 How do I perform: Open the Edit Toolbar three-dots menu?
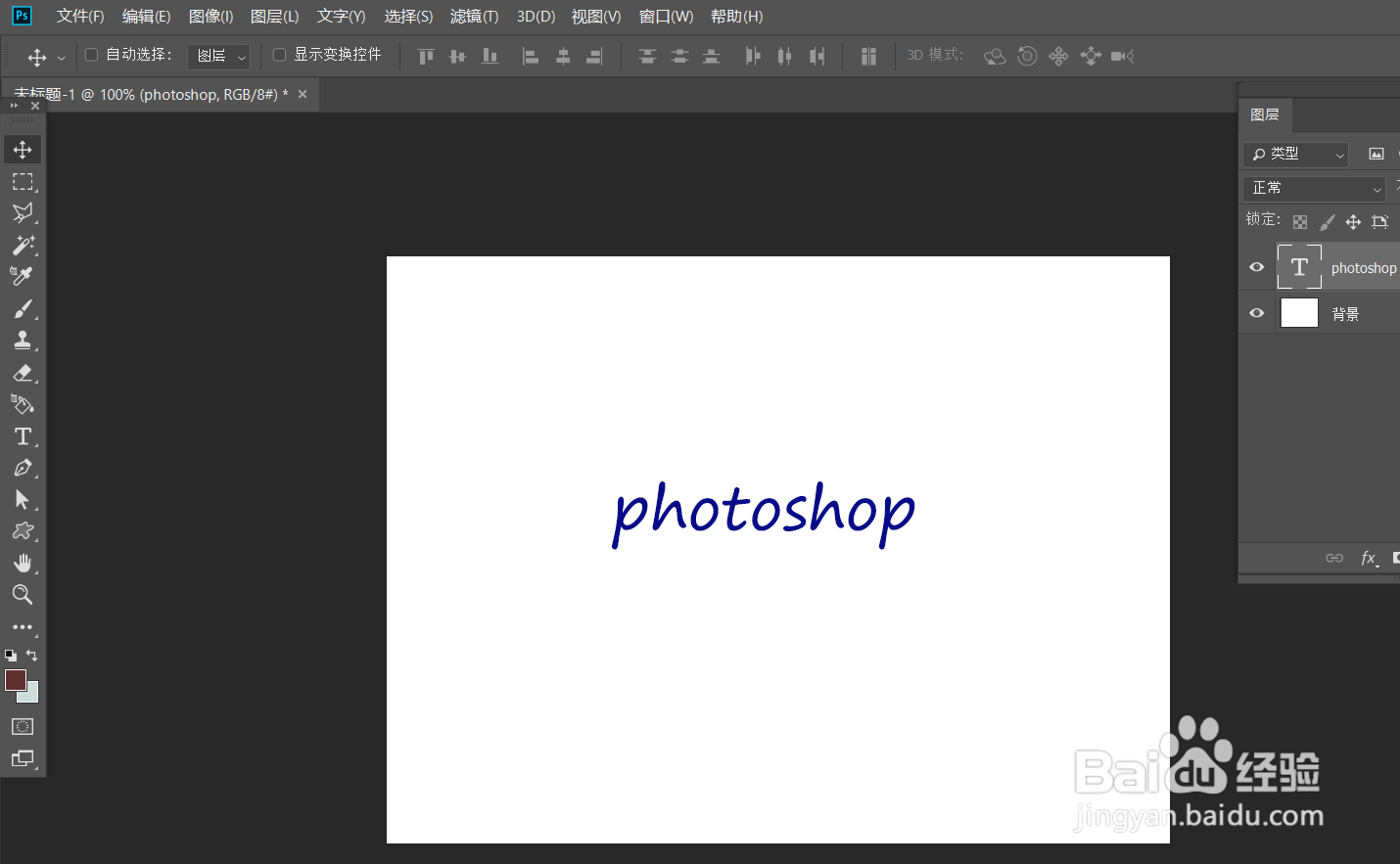[23, 627]
